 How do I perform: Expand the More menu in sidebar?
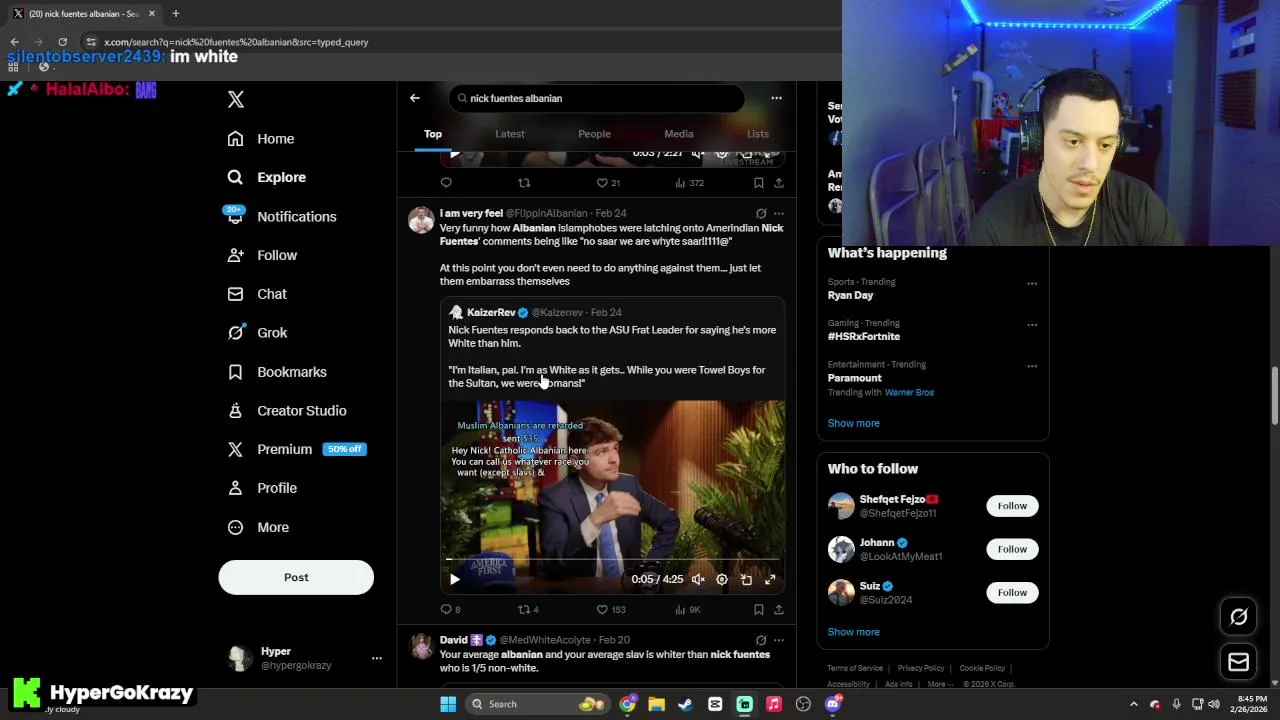click(258, 527)
